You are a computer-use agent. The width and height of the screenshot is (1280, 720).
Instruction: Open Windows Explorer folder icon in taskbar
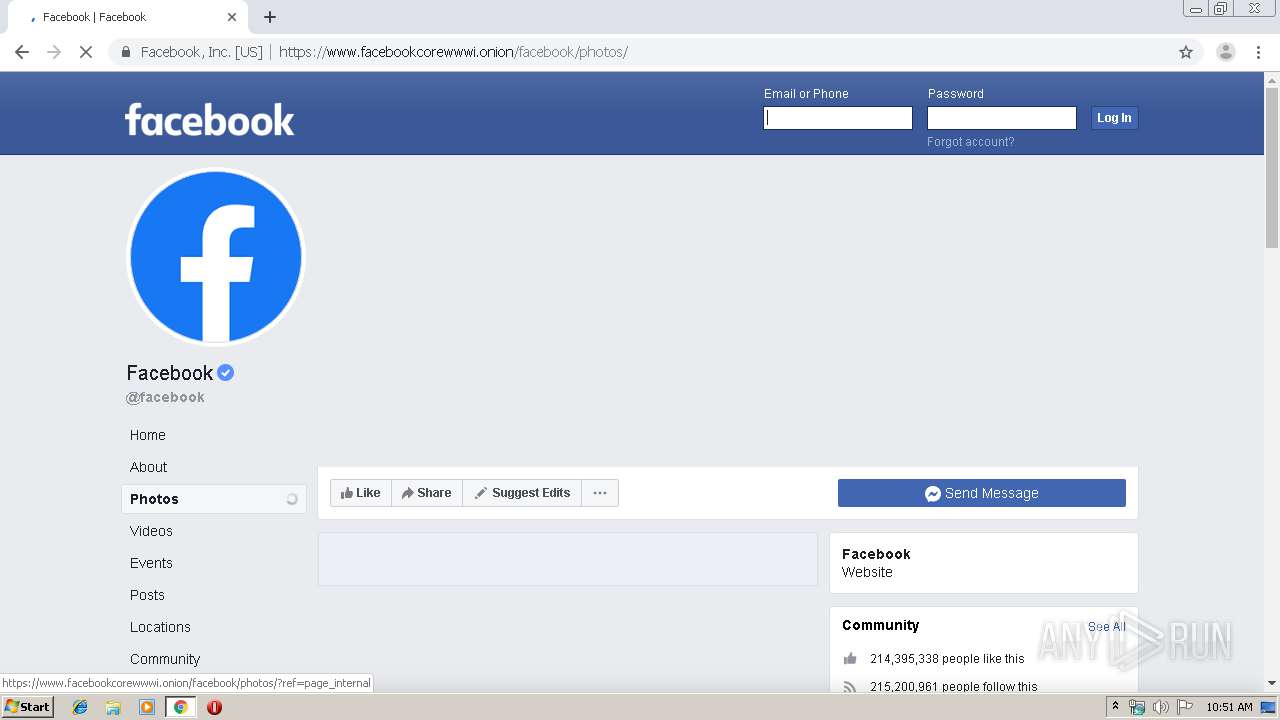click(113, 707)
